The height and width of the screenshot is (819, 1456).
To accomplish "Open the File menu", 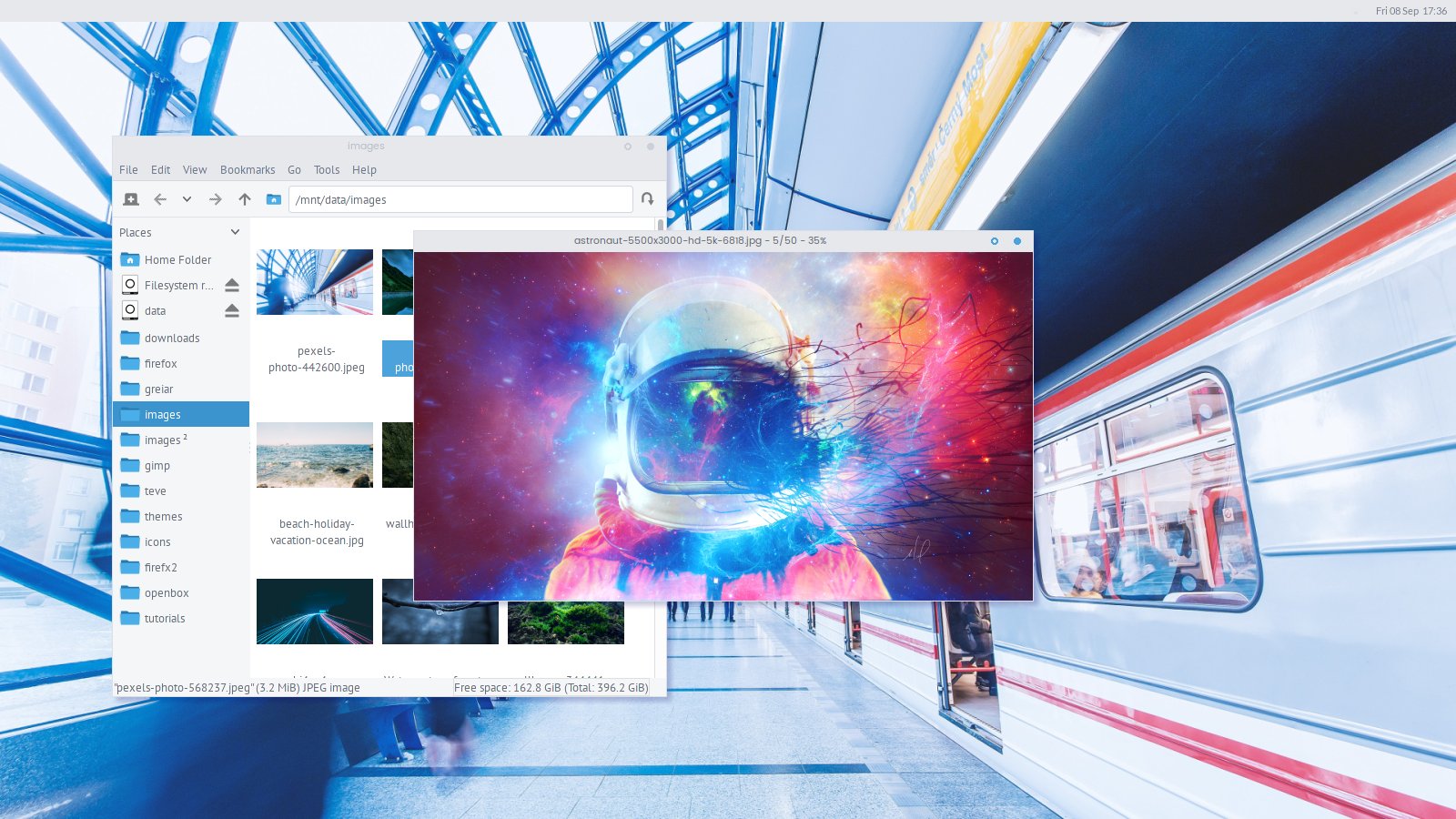I will (128, 170).
